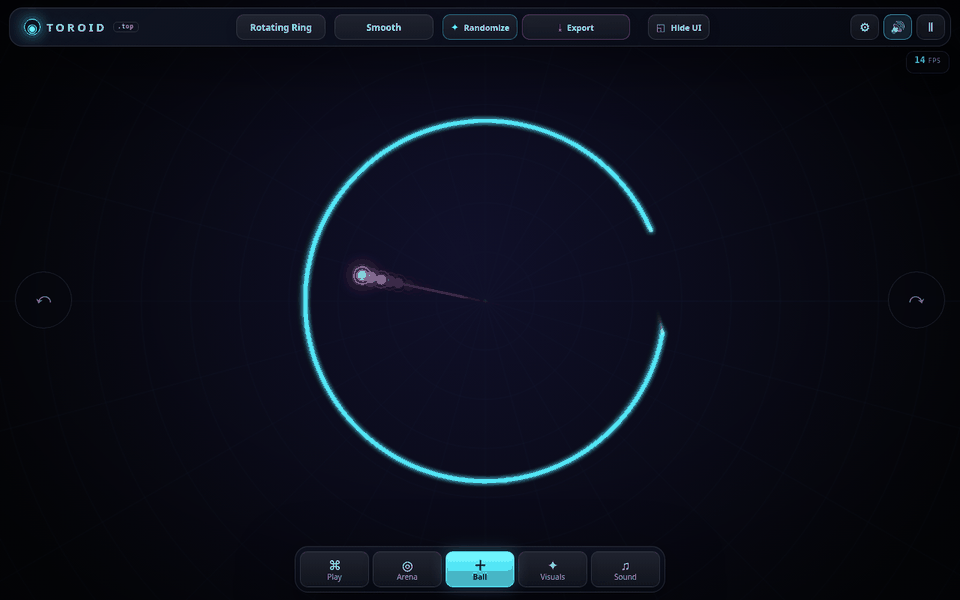Click Hide UI button
This screenshot has width=960, height=600.
678,28
